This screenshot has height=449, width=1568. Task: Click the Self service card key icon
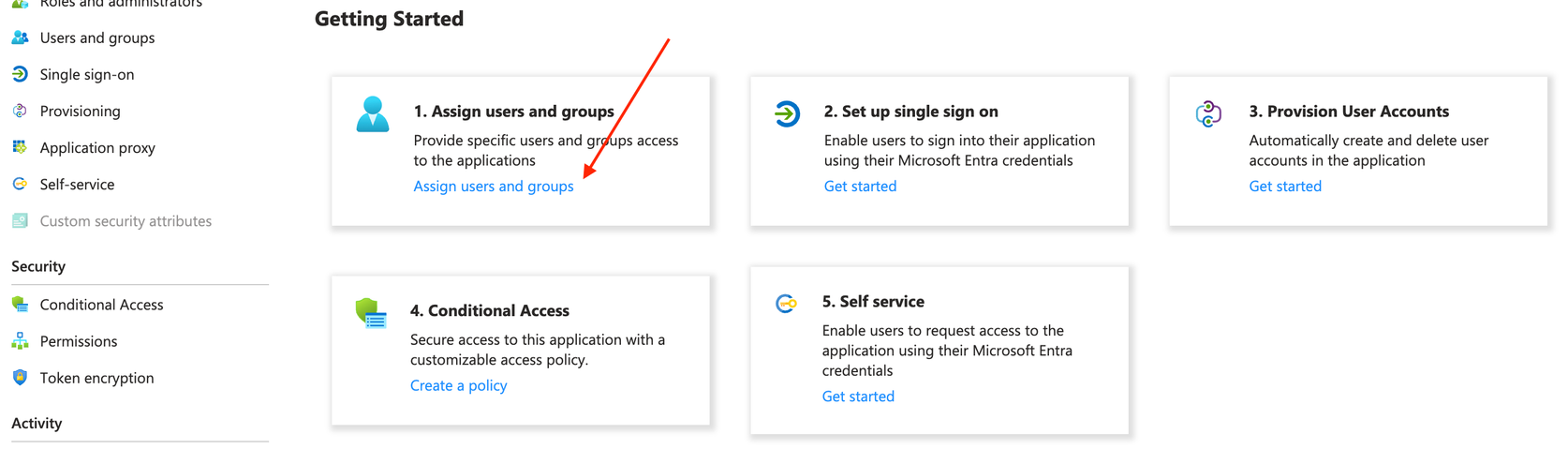(x=786, y=304)
